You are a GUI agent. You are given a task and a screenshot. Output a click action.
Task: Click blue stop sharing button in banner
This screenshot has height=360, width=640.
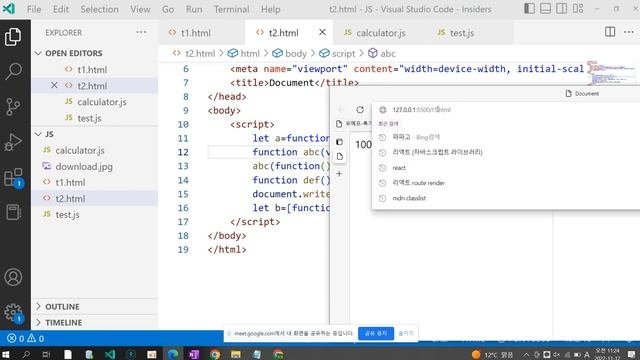coord(376,333)
